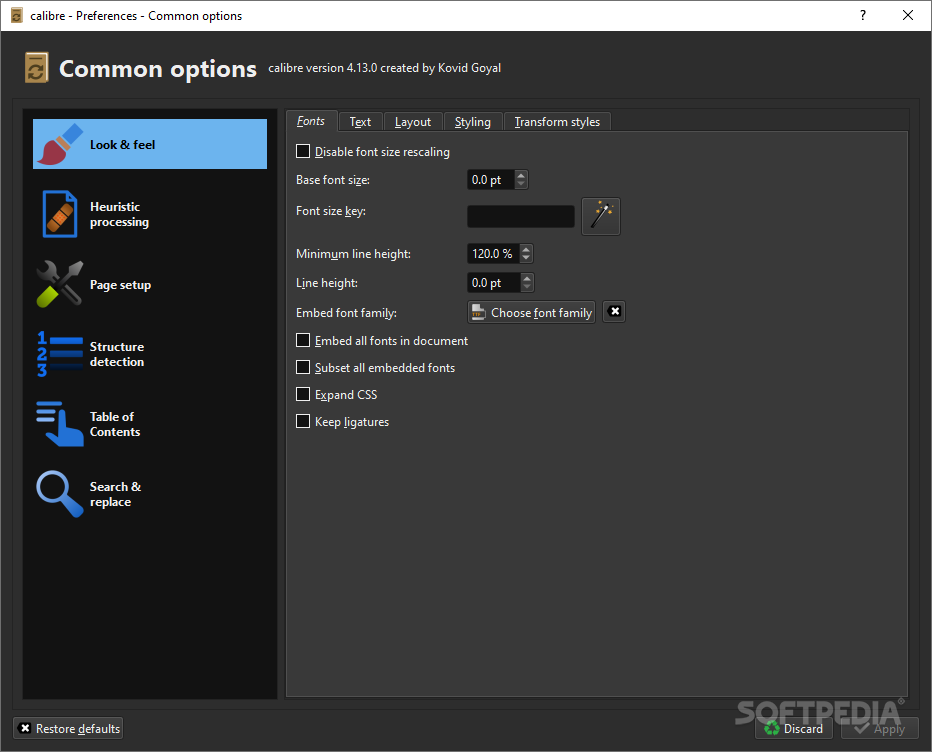Click the Minimum line height value field
Image resolution: width=932 pixels, height=752 pixels.
pos(493,253)
